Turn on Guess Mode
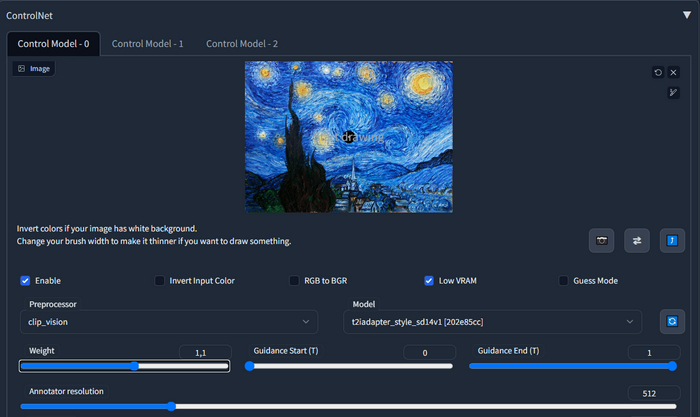The width and height of the screenshot is (700, 417). pos(564,281)
